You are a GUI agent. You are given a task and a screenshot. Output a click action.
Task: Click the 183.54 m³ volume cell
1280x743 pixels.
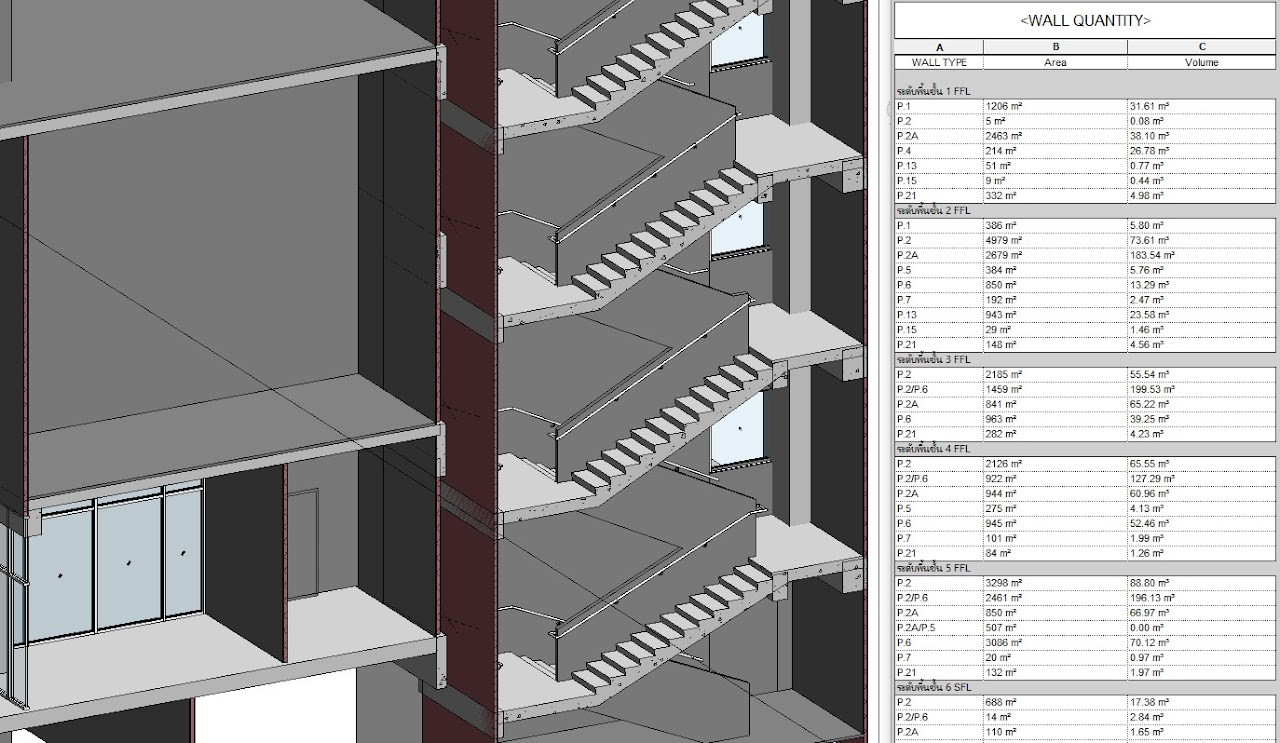click(1201, 256)
